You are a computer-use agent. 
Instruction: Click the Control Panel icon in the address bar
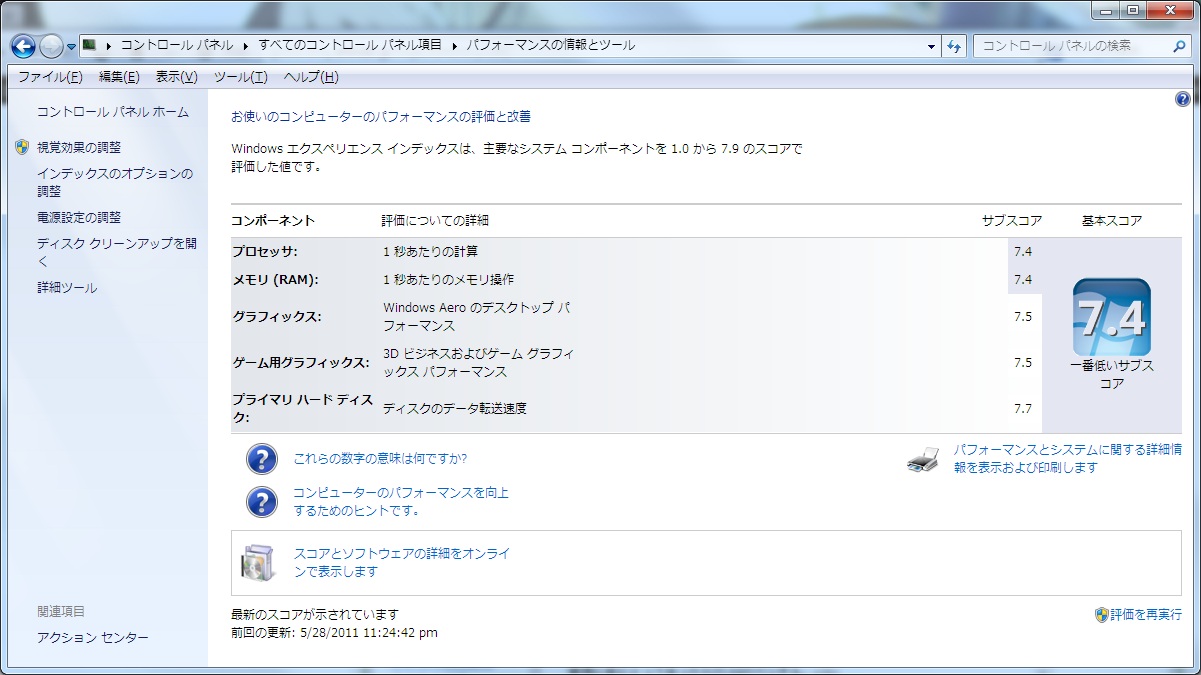point(90,45)
